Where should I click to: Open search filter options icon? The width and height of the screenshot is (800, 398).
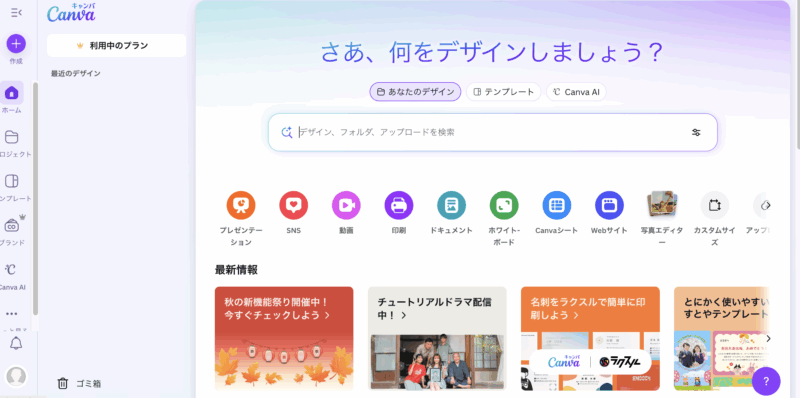[696, 132]
